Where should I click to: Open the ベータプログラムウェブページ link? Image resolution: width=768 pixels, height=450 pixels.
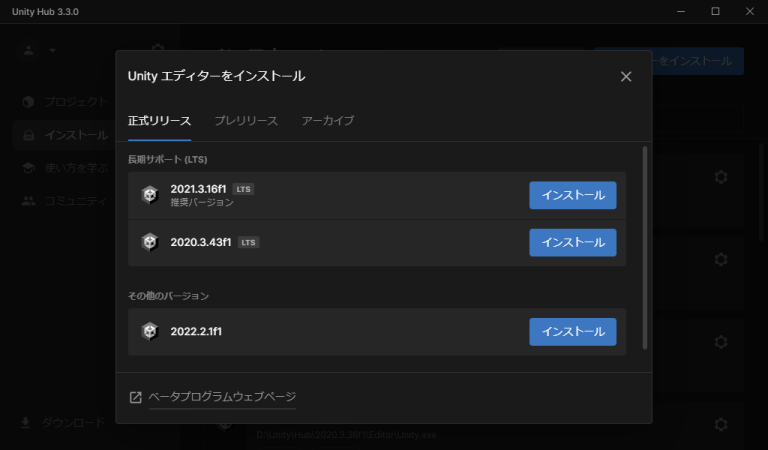(x=222, y=397)
